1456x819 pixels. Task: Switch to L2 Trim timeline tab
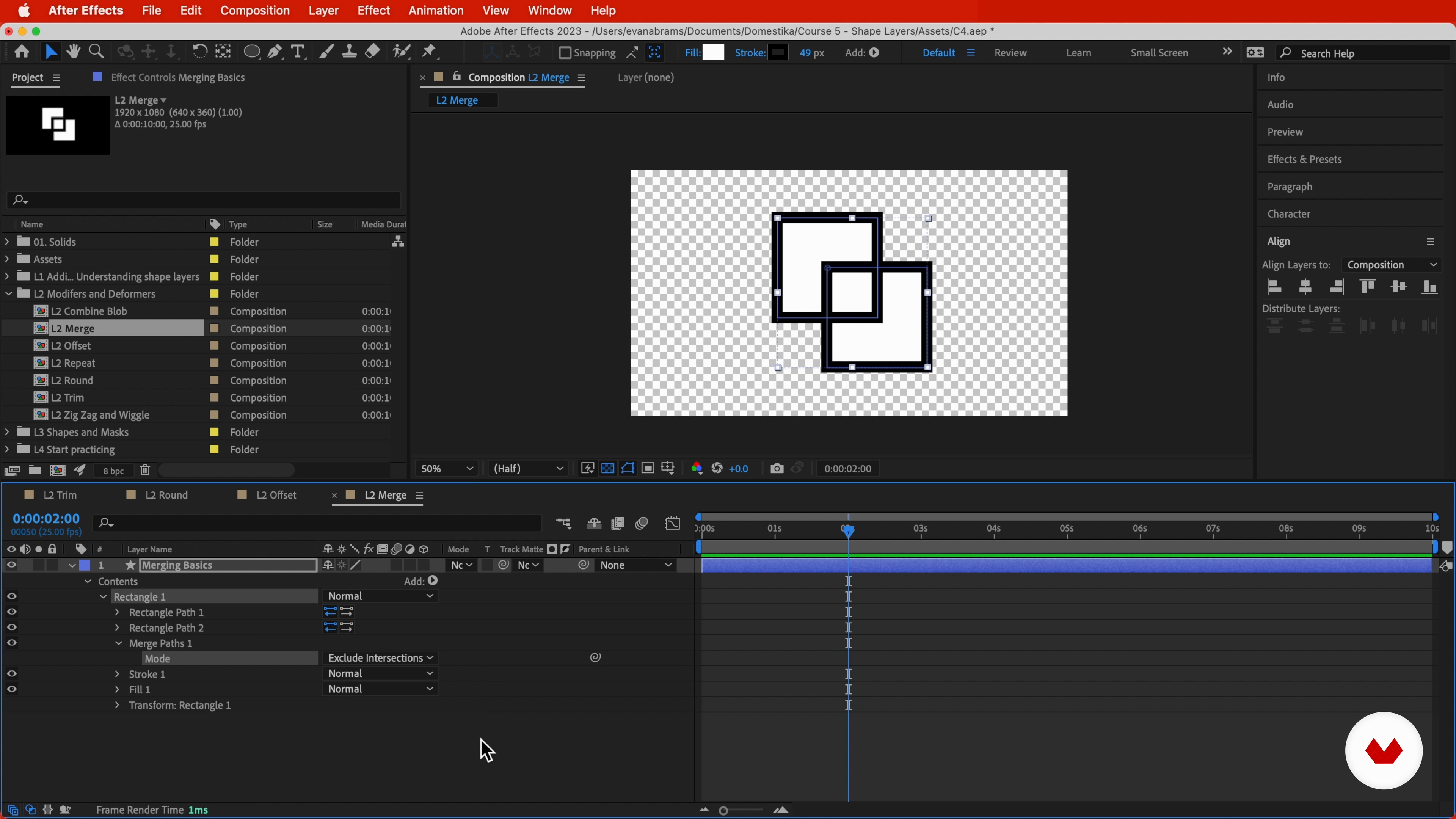tap(60, 495)
